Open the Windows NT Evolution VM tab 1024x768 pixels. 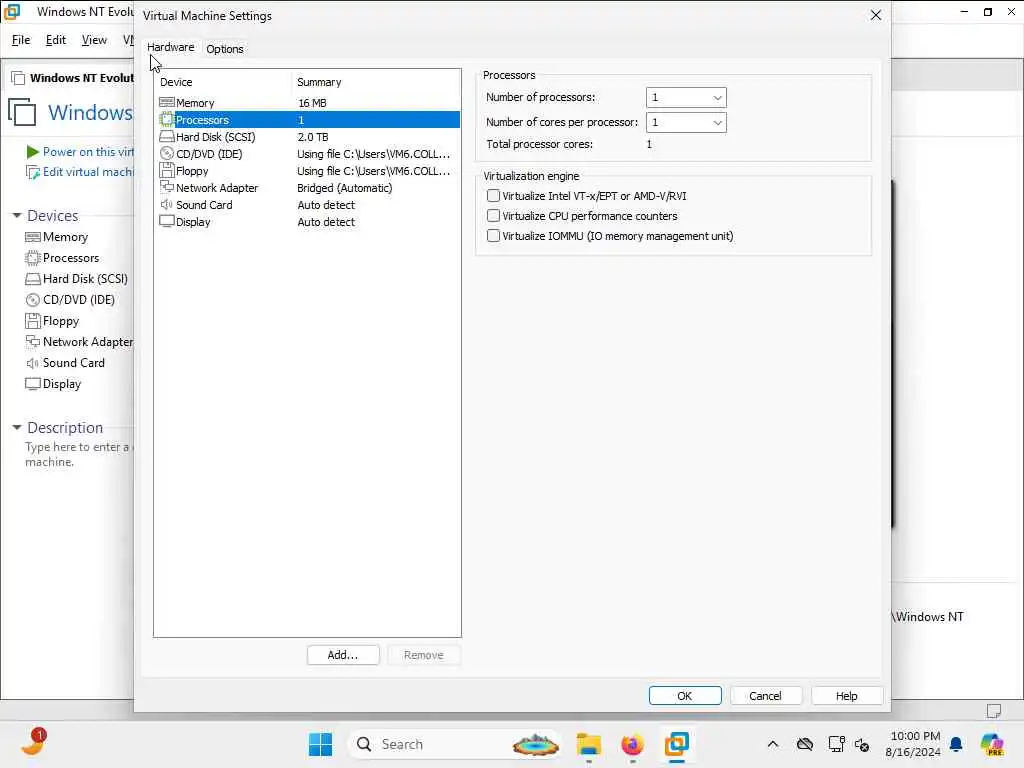pyautogui.click(x=72, y=78)
